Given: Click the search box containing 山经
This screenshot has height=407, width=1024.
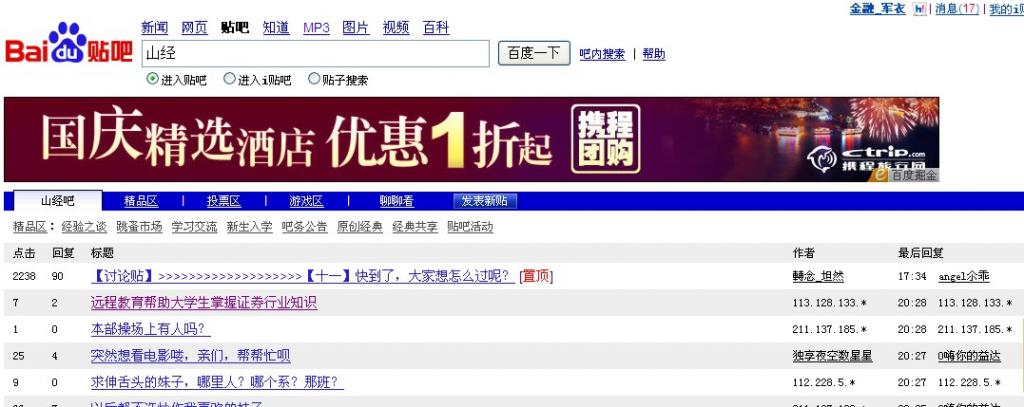Looking at the screenshot, I should [x=314, y=53].
